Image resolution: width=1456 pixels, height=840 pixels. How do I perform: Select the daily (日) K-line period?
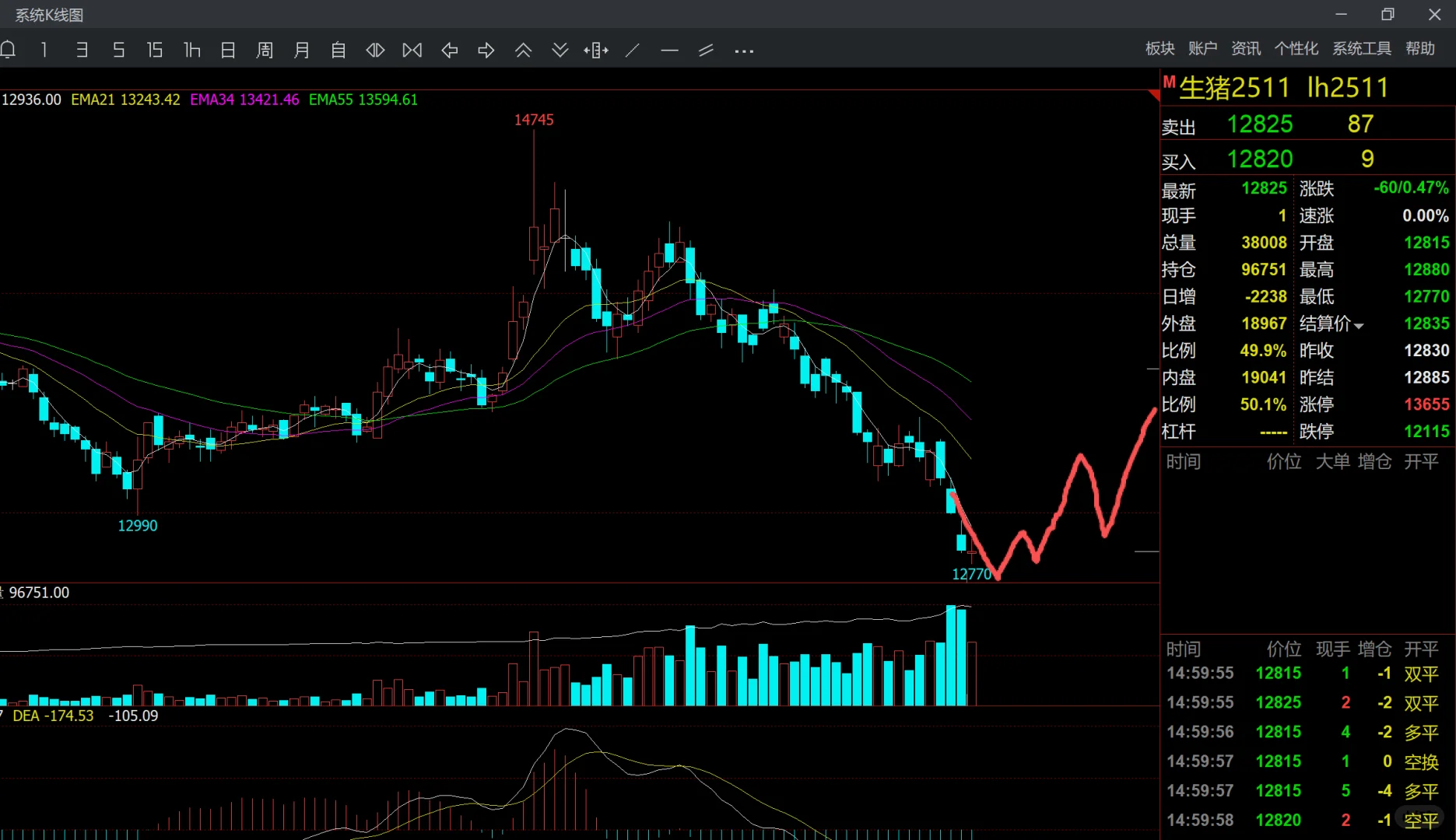(x=228, y=51)
